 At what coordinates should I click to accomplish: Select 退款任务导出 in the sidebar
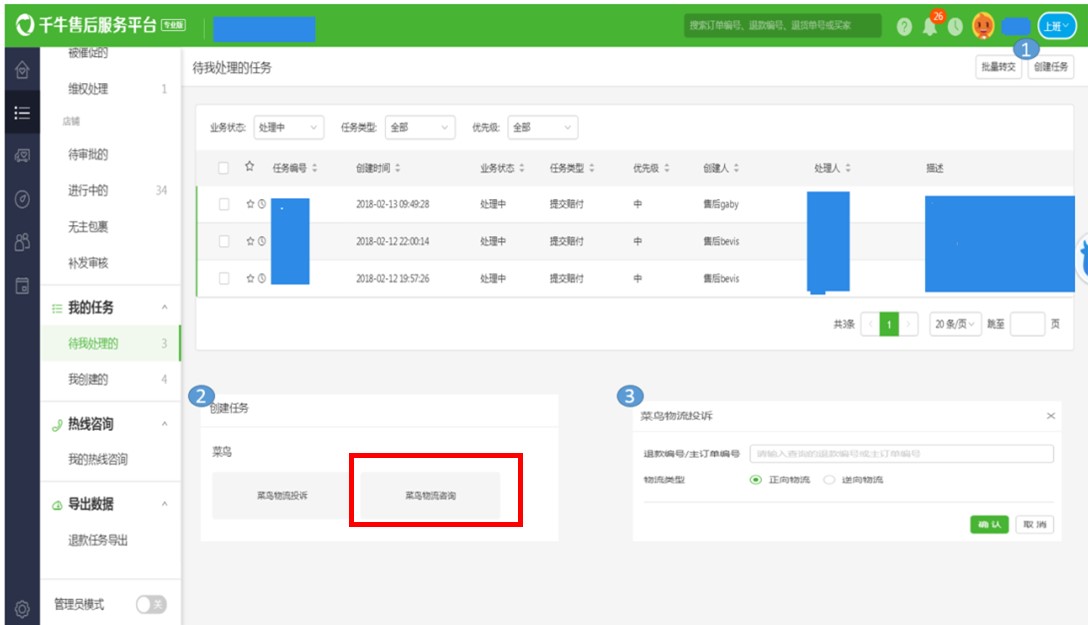tap(98, 540)
